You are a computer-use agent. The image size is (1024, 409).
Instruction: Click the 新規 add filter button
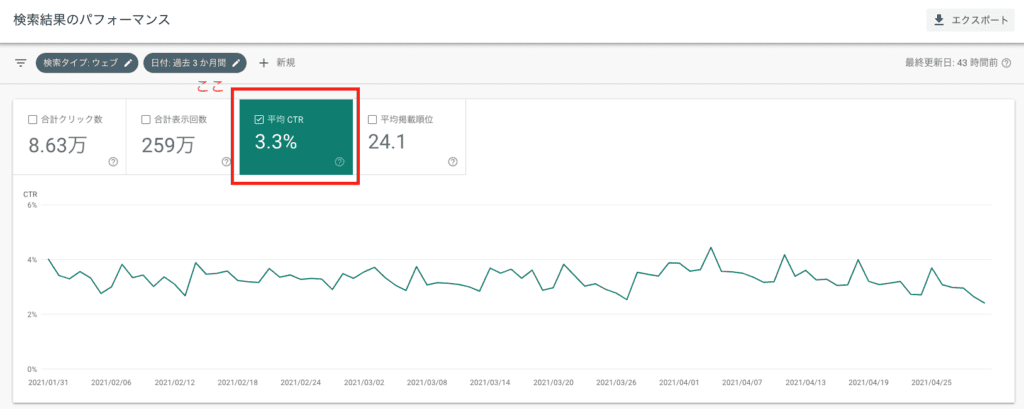tap(278, 63)
